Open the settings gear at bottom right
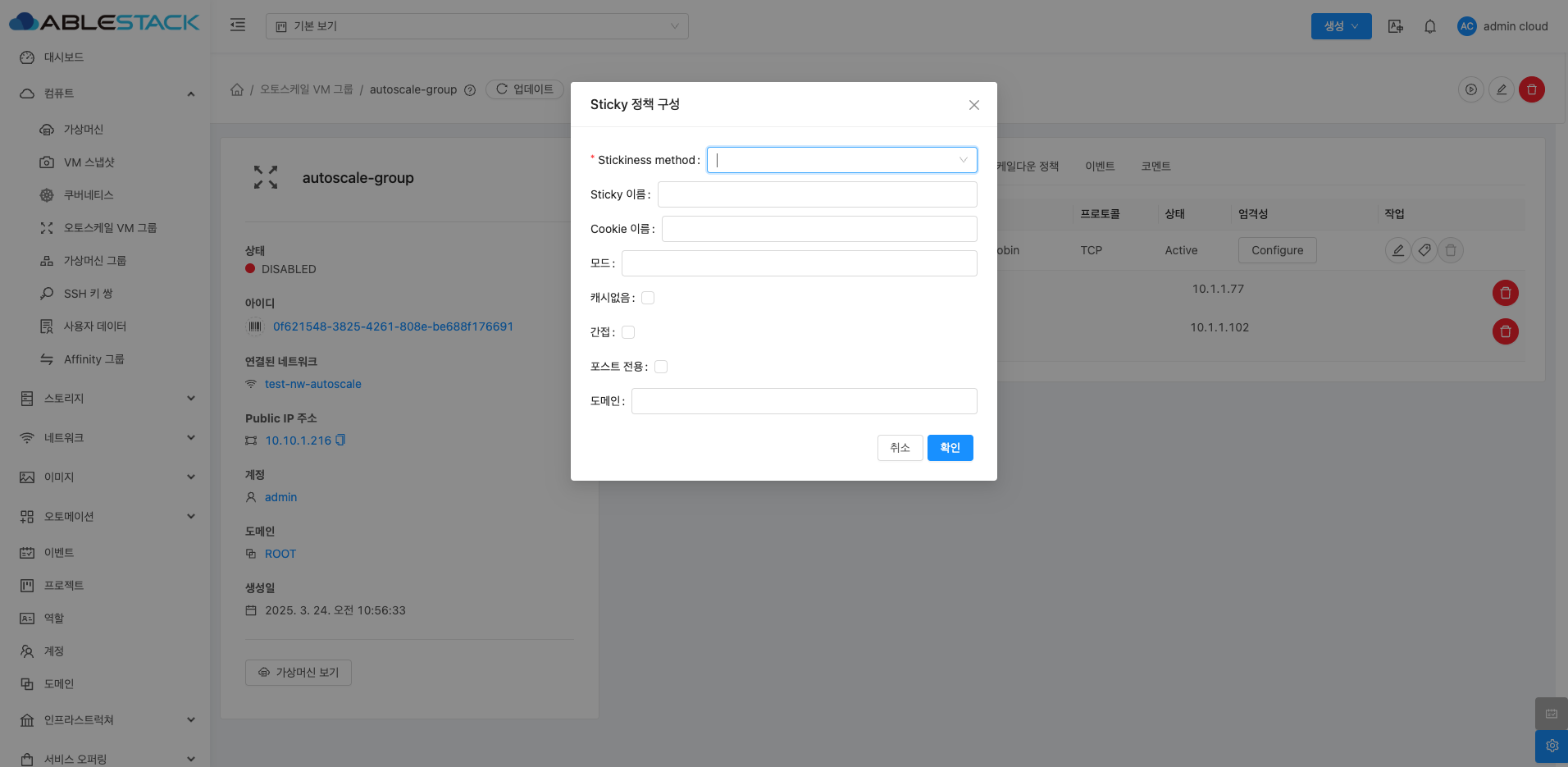The height and width of the screenshot is (767, 1568). click(1551, 746)
